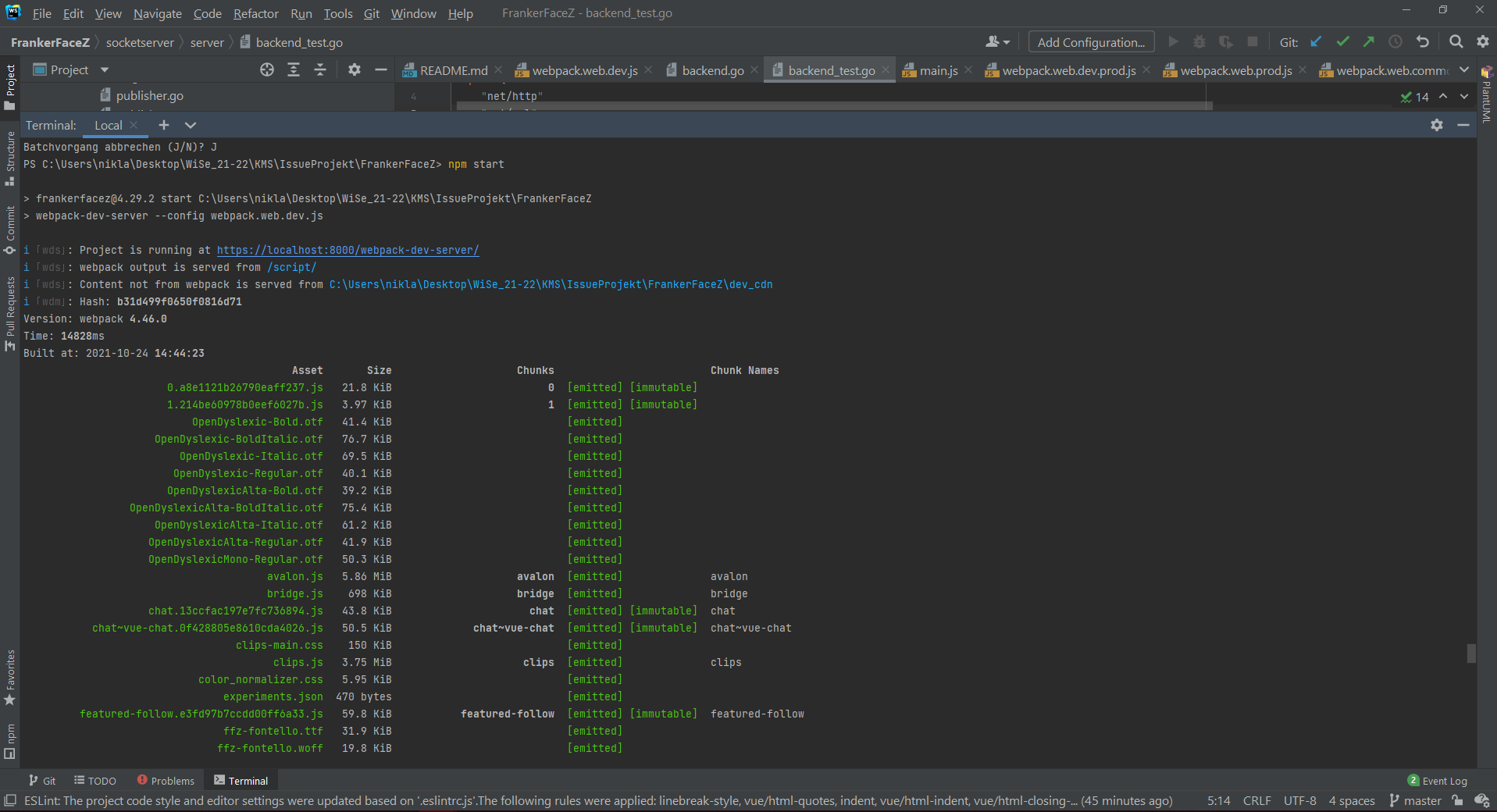
Task: Click the terminal vertical scrollbar thumb
Action: pyautogui.click(x=1471, y=653)
